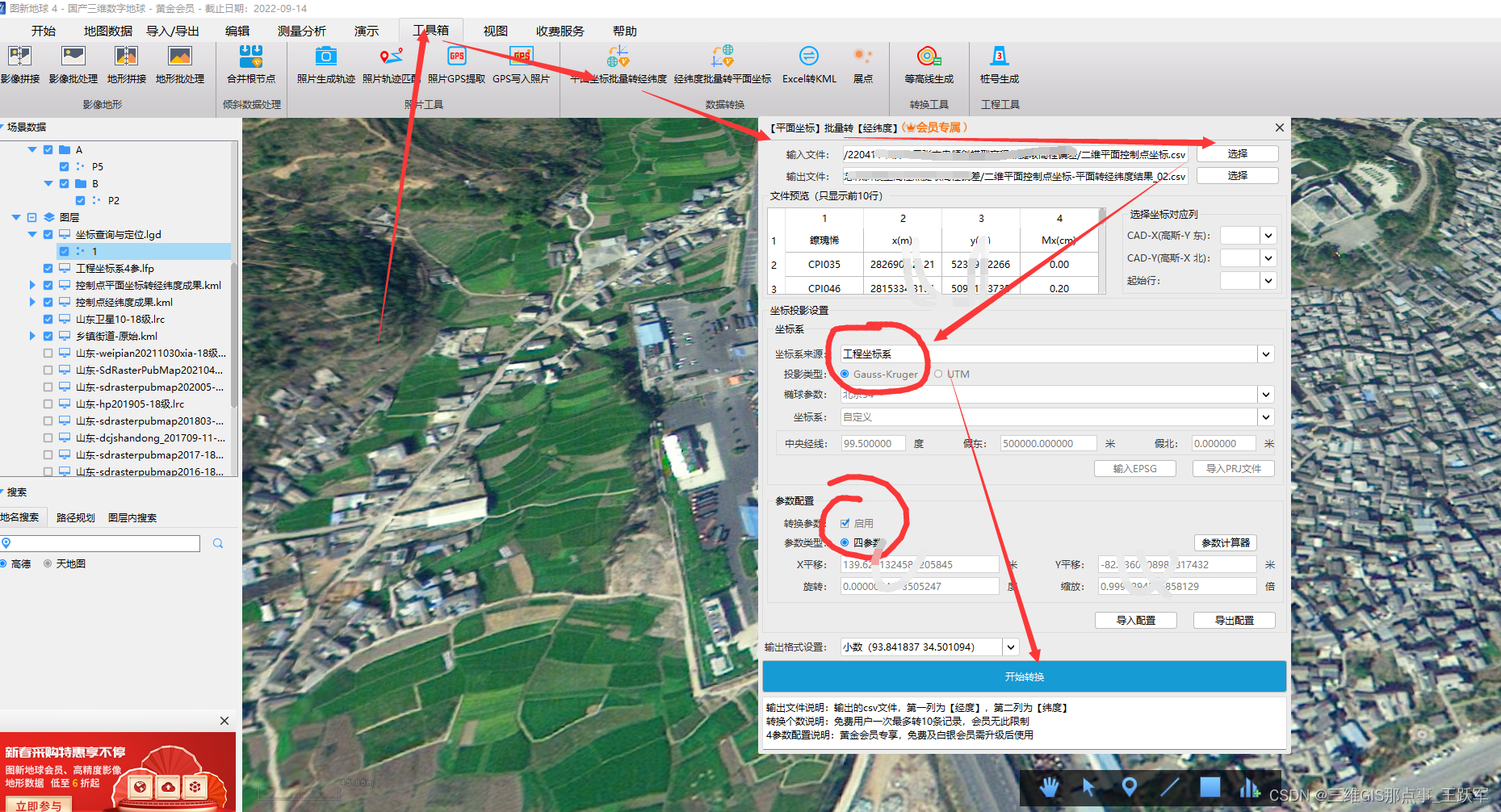Open the 照片轨迹匹配 tool
This screenshot has height=812, width=1501.
point(390,64)
